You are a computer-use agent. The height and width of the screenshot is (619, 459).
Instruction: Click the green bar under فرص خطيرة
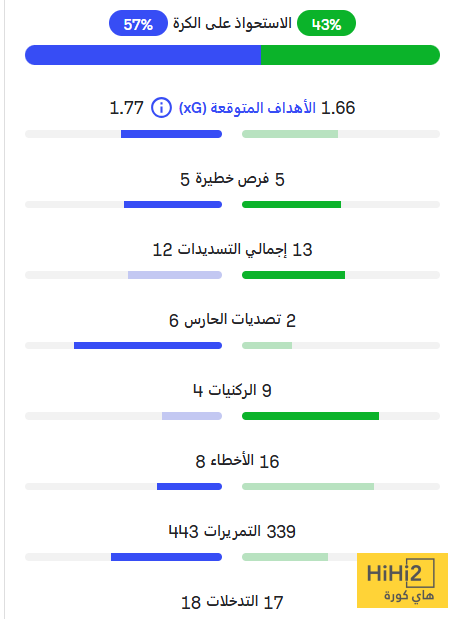tap(291, 204)
